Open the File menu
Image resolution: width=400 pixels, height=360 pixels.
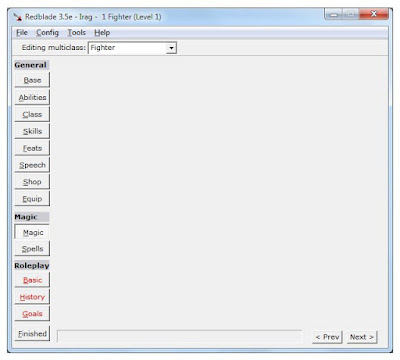(x=22, y=33)
